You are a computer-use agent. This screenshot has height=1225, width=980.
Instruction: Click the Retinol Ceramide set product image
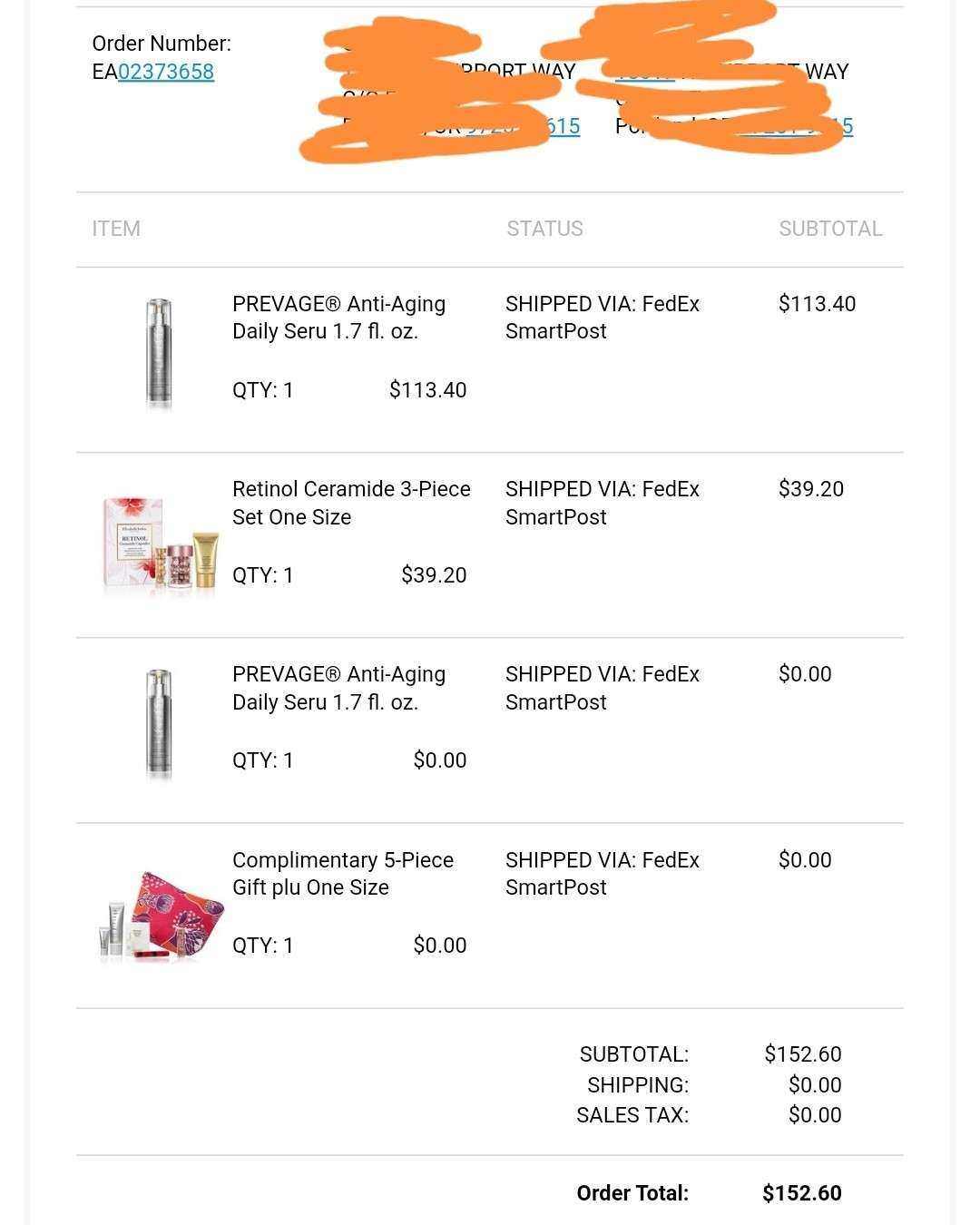[160, 545]
